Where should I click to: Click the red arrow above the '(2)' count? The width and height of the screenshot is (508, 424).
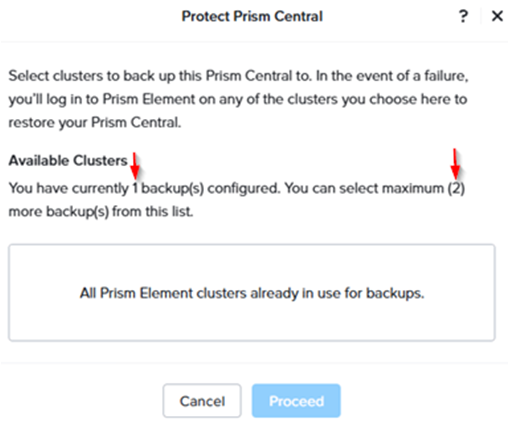(x=455, y=163)
